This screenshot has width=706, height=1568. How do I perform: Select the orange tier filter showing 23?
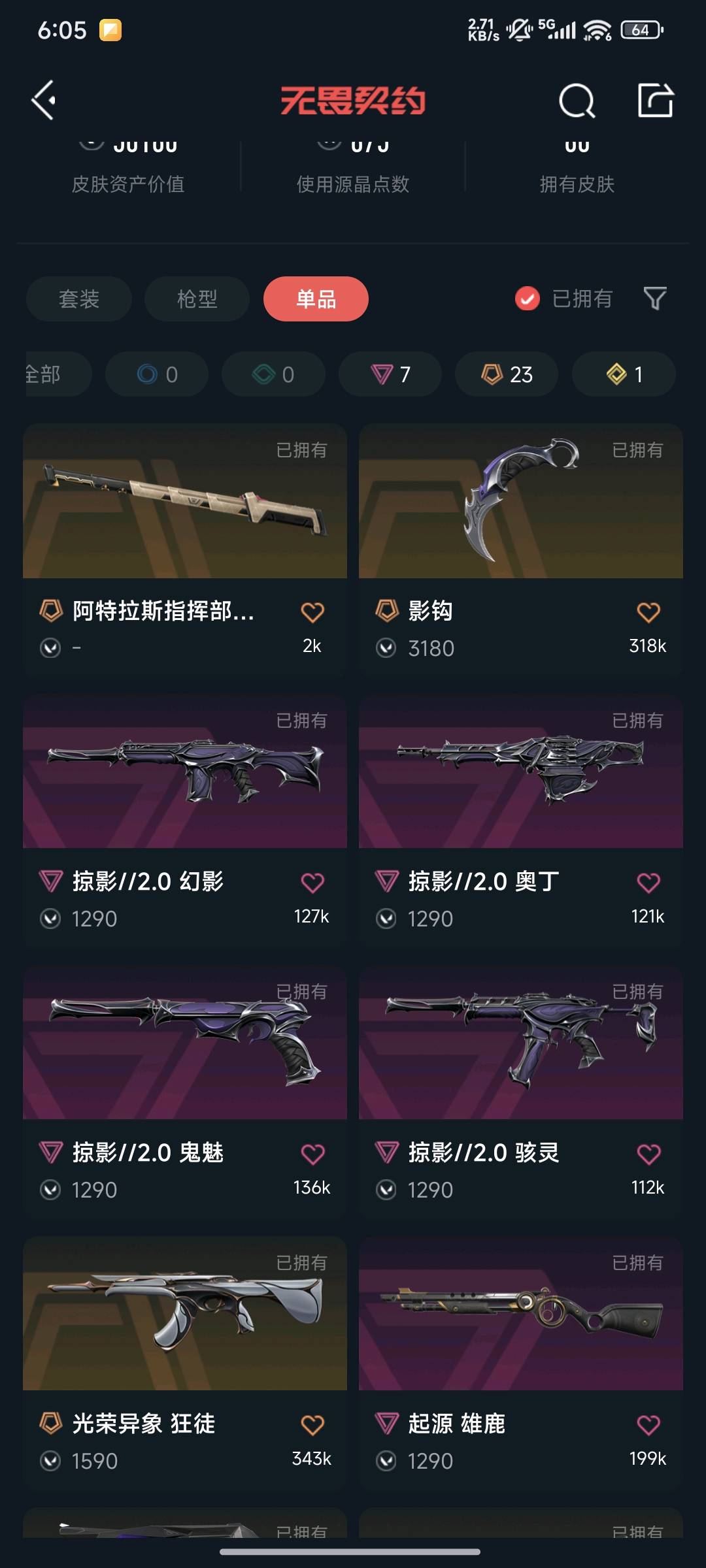pyautogui.click(x=507, y=374)
